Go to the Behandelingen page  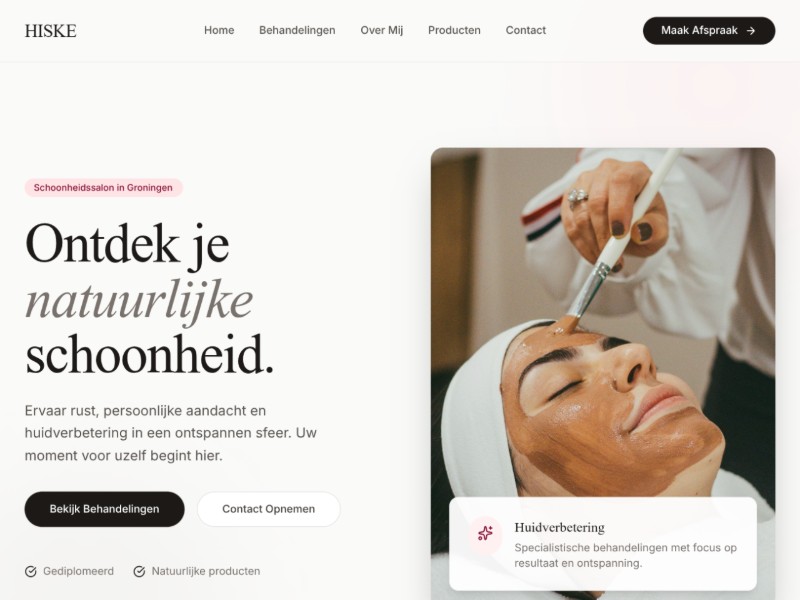coord(297,30)
